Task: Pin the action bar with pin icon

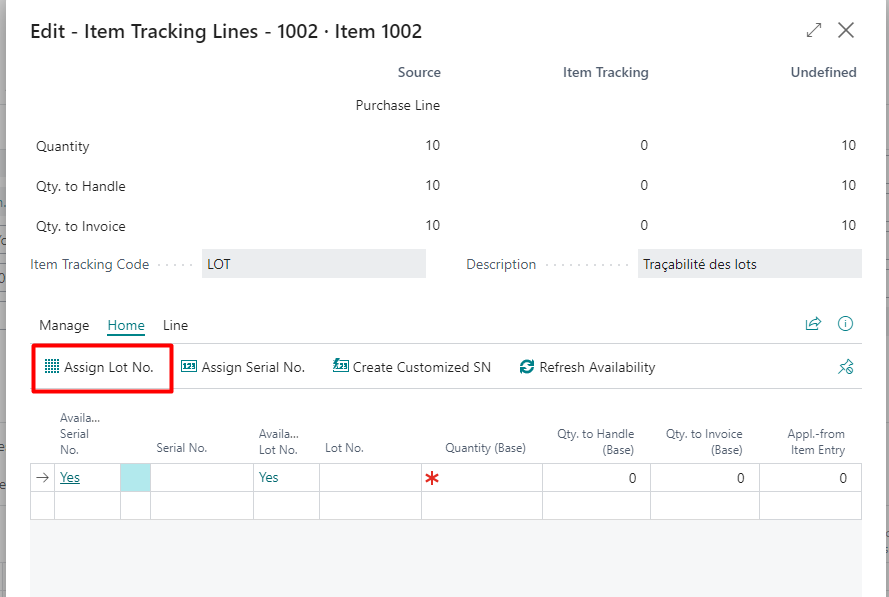Action: tap(845, 367)
